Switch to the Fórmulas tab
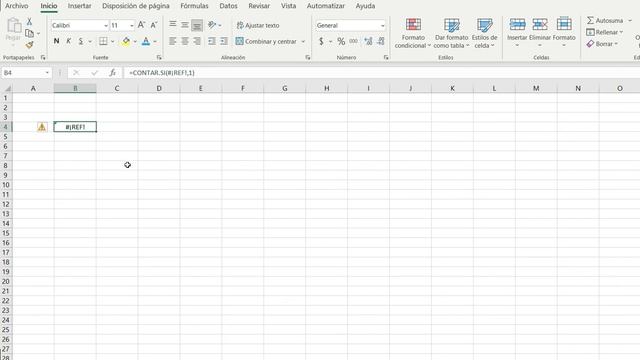This screenshot has height=360, width=640. tap(194, 6)
